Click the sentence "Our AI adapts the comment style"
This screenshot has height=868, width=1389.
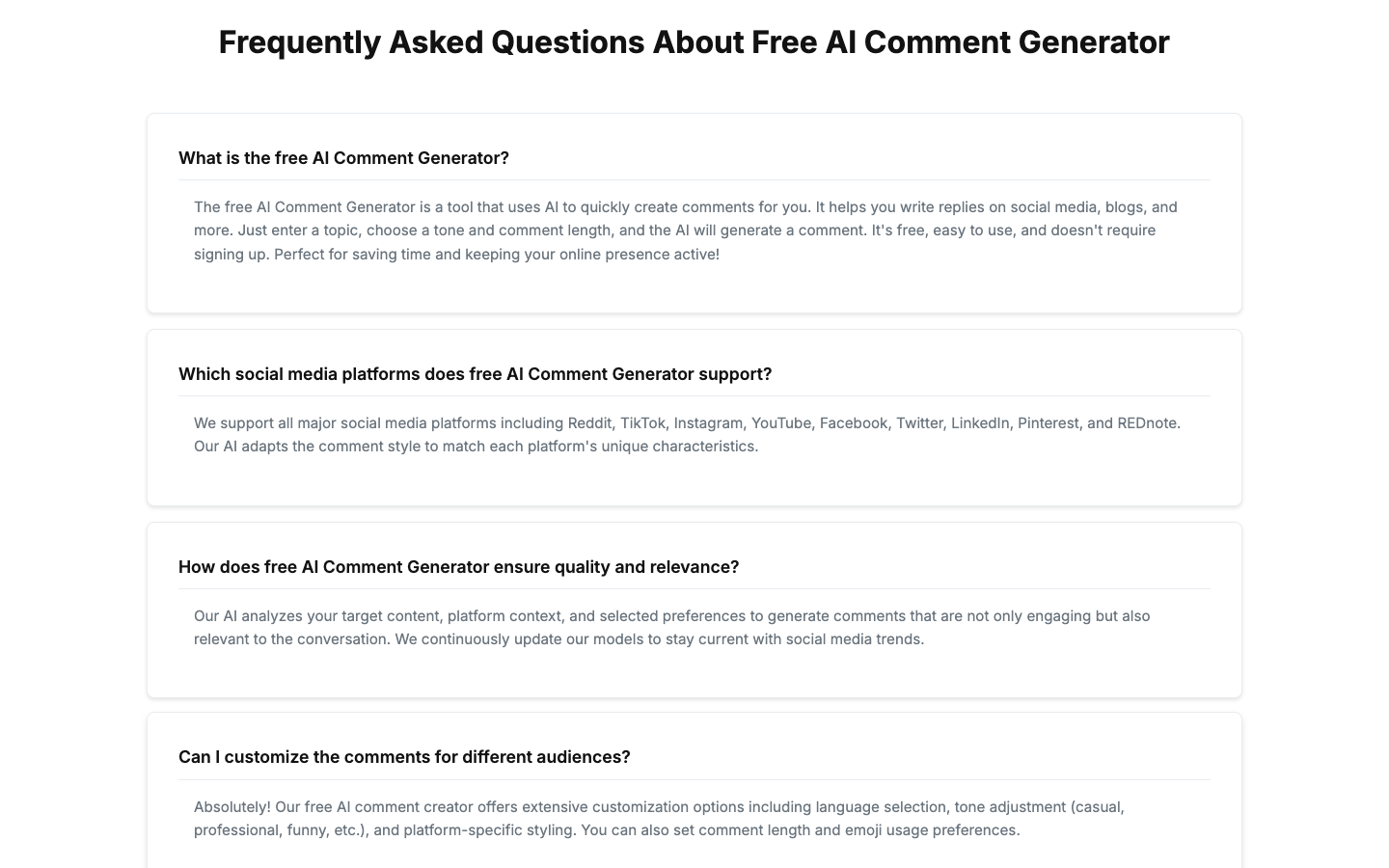tap(476, 447)
